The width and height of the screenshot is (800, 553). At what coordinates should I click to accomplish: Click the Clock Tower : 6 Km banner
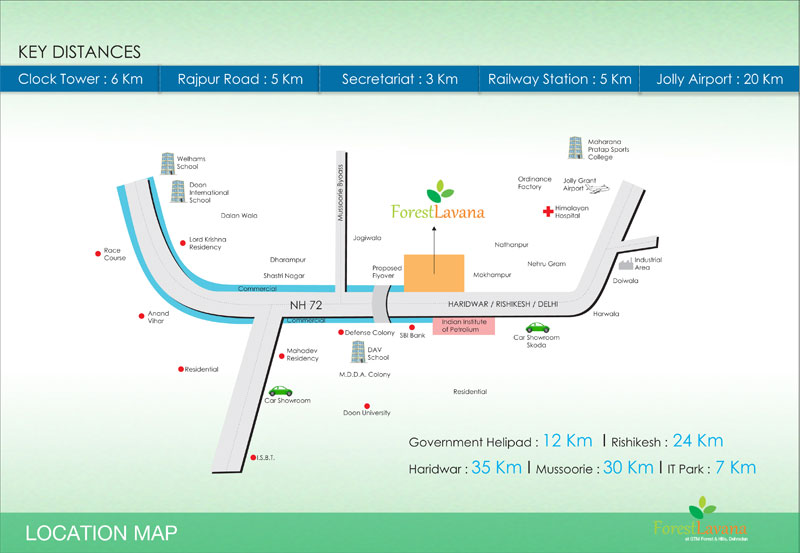(80, 79)
